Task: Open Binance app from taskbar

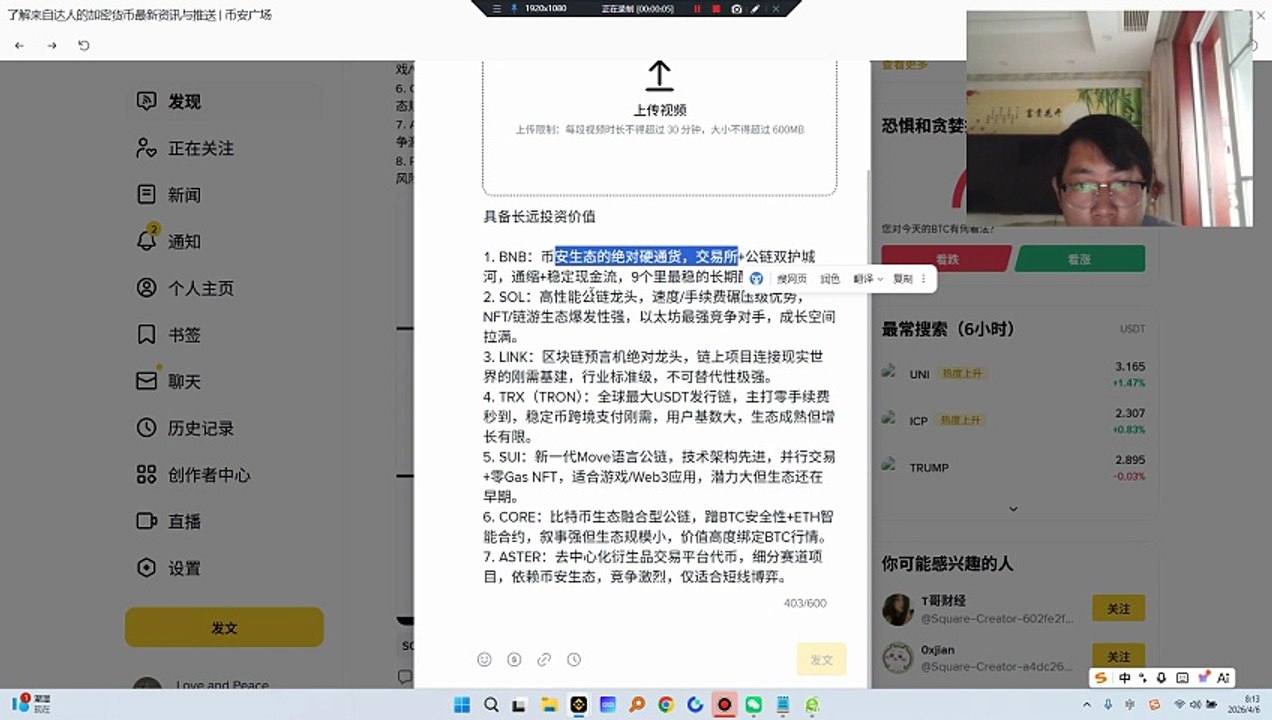Action: 578,705
